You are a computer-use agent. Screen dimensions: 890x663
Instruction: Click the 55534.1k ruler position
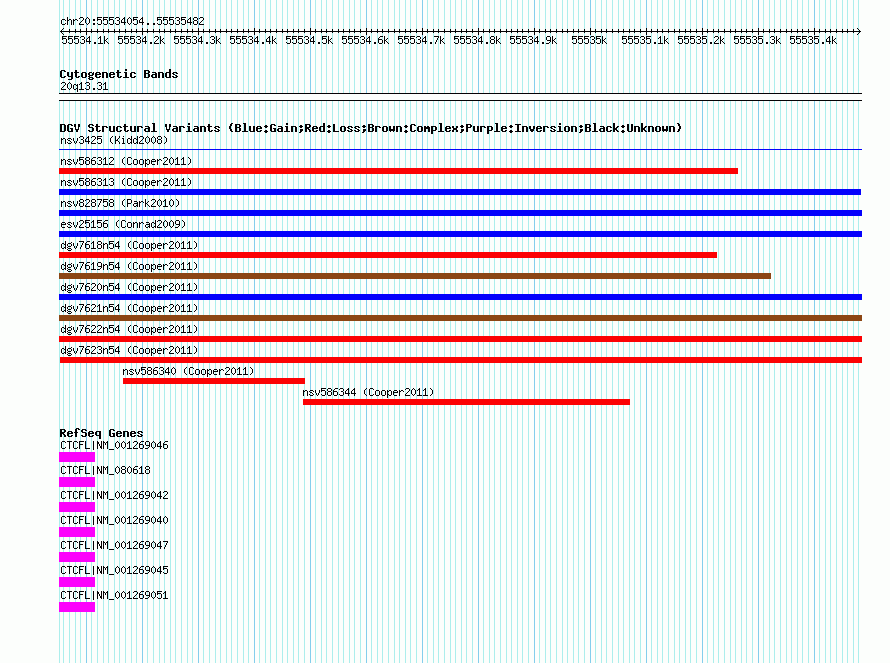tap(85, 40)
